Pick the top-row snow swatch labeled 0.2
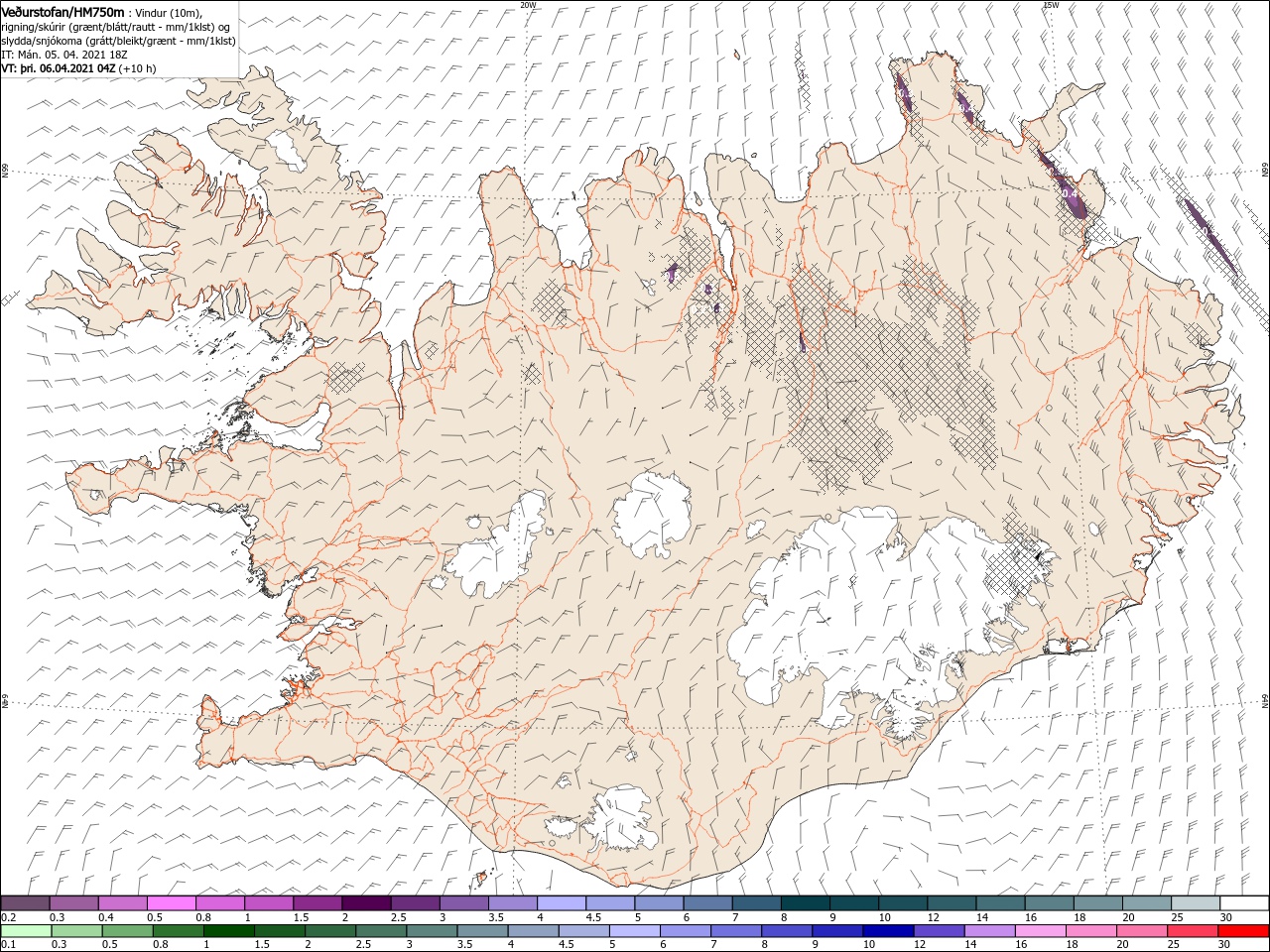1270x952 pixels. click(x=25, y=902)
